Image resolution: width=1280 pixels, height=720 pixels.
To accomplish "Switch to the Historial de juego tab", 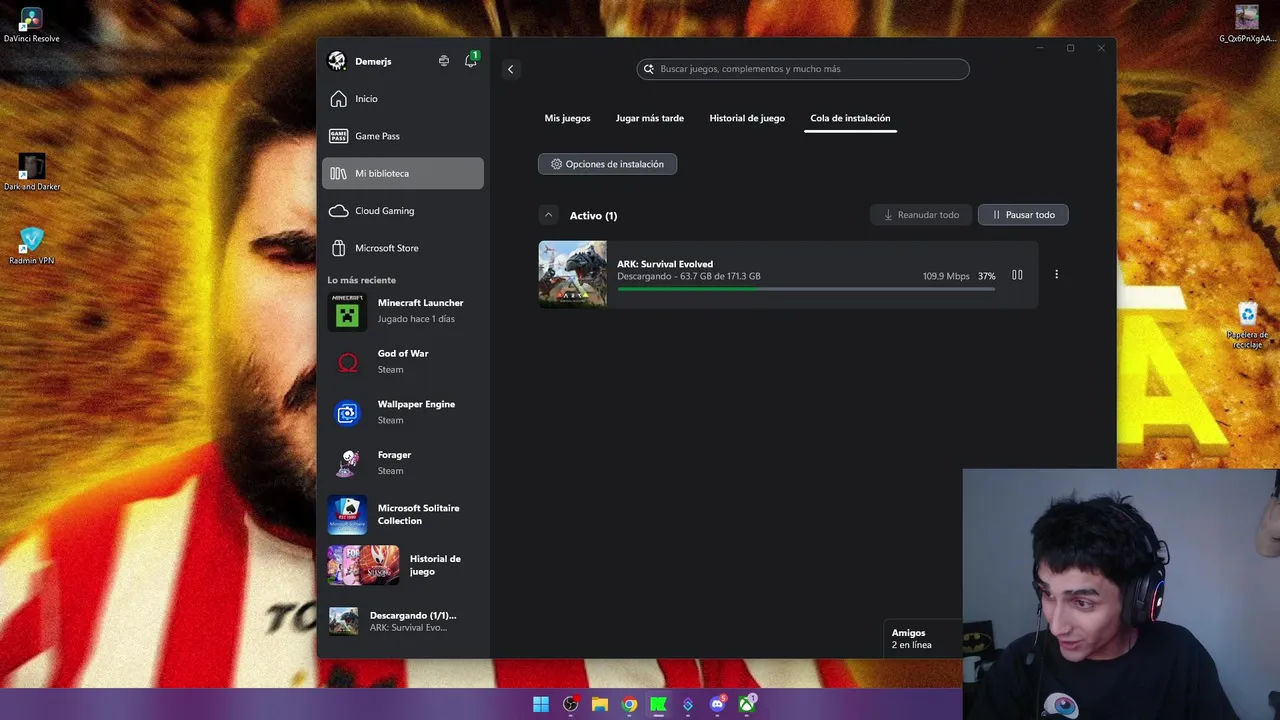I will [x=747, y=118].
